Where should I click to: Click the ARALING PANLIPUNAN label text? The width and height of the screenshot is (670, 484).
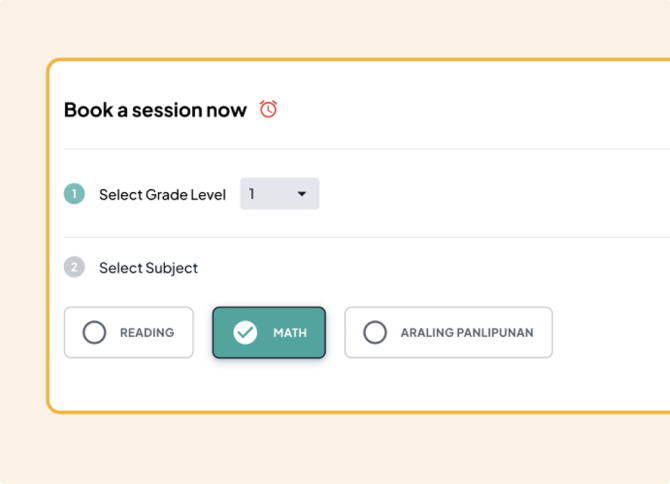(x=467, y=333)
